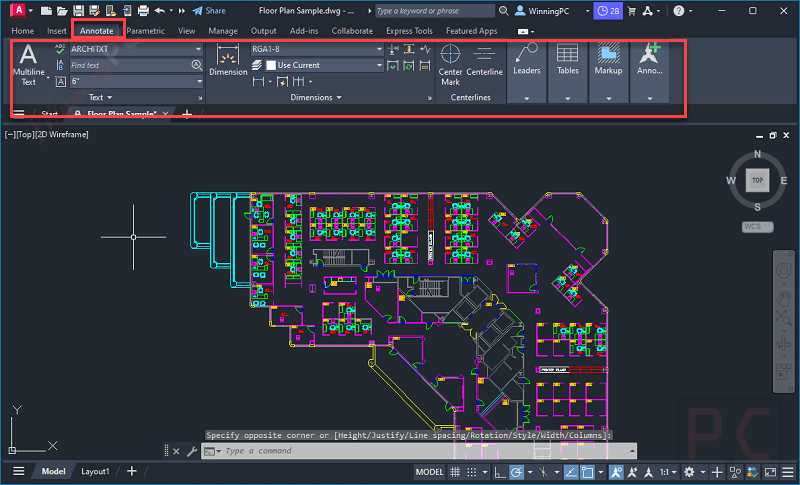The width and height of the screenshot is (800, 485).
Task: Click the Share button
Action: (209, 11)
